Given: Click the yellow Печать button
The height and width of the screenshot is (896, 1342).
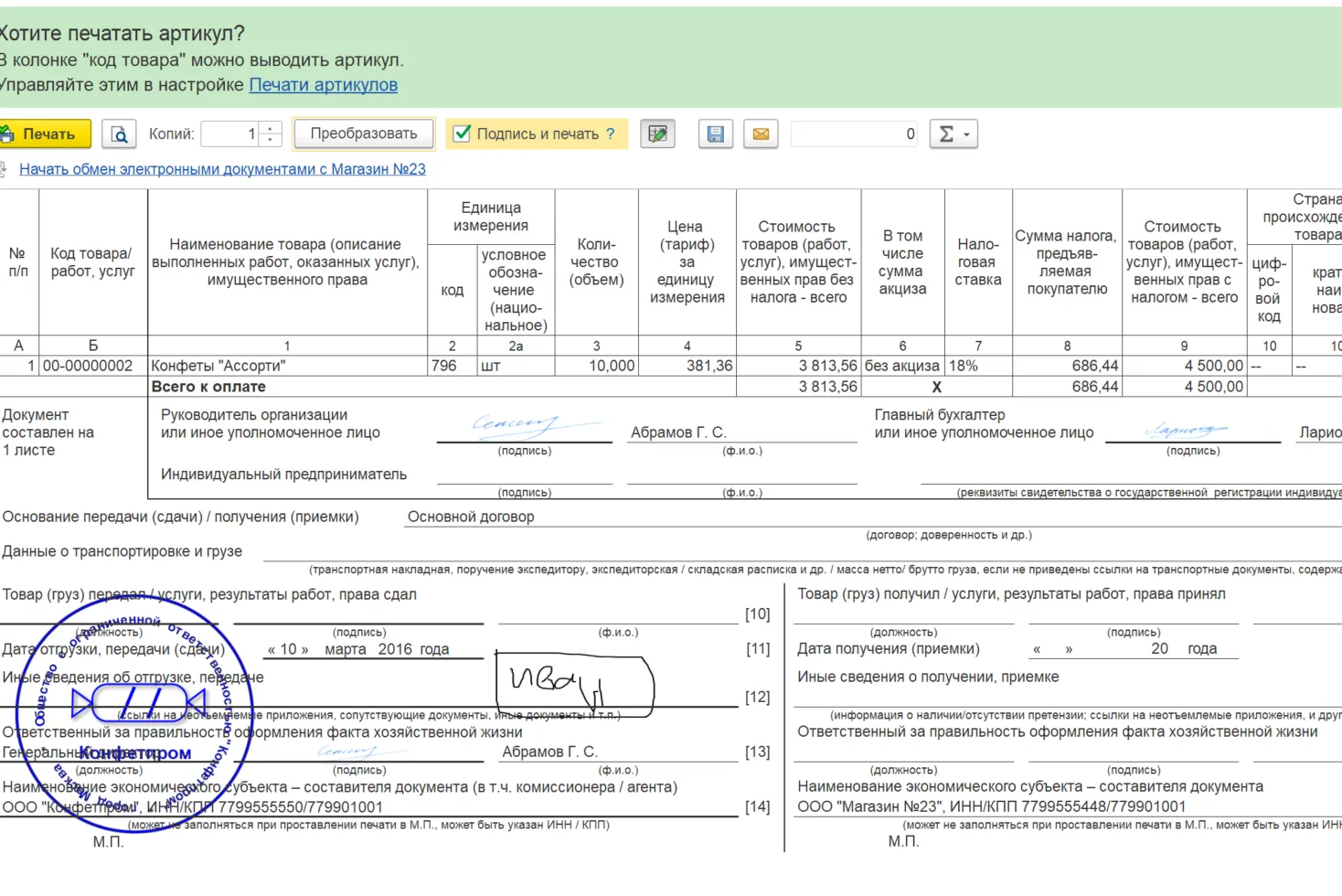Looking at the screenshot, I should 45,133.
